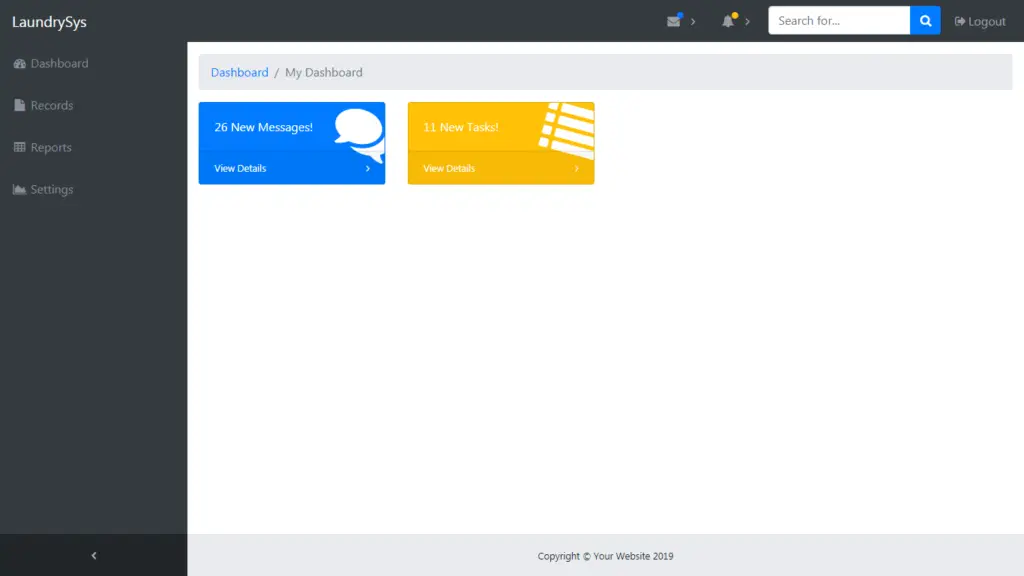This screenshot has height=576, width=1024.
Task: Select Dashboard in the sidebar menu
Action: (51, 63)
